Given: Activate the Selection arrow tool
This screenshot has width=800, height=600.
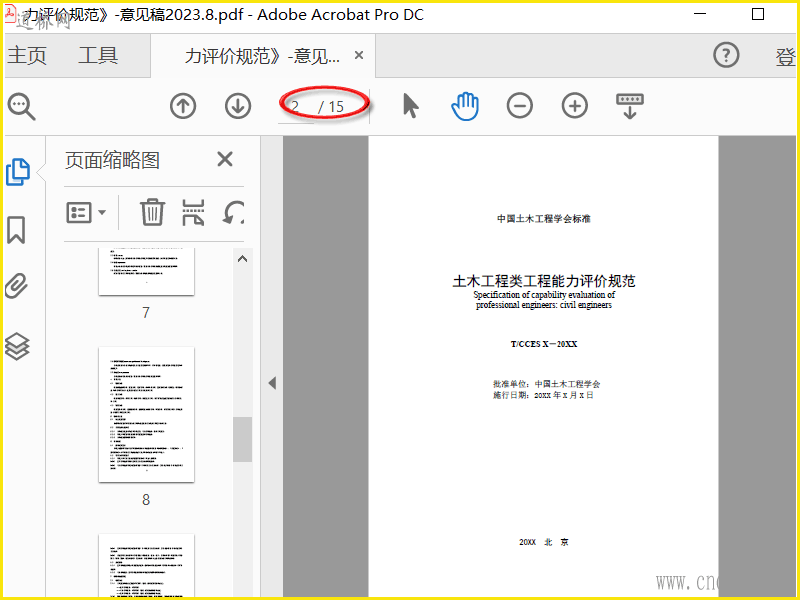Looking at the screenshot, I should click(410, 106).
